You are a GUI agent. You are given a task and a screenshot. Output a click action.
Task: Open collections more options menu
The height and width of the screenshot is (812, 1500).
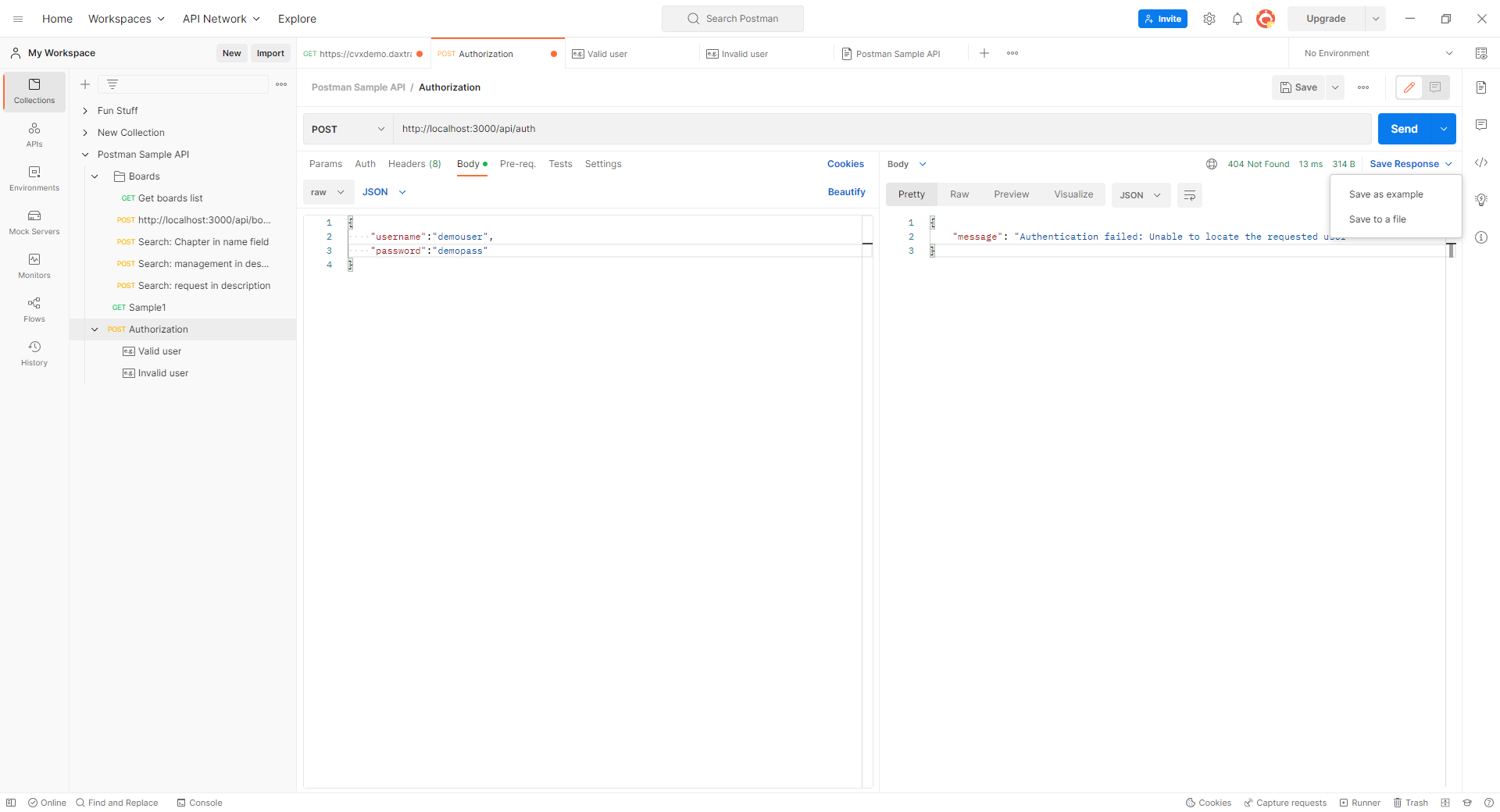coord(281,84)
